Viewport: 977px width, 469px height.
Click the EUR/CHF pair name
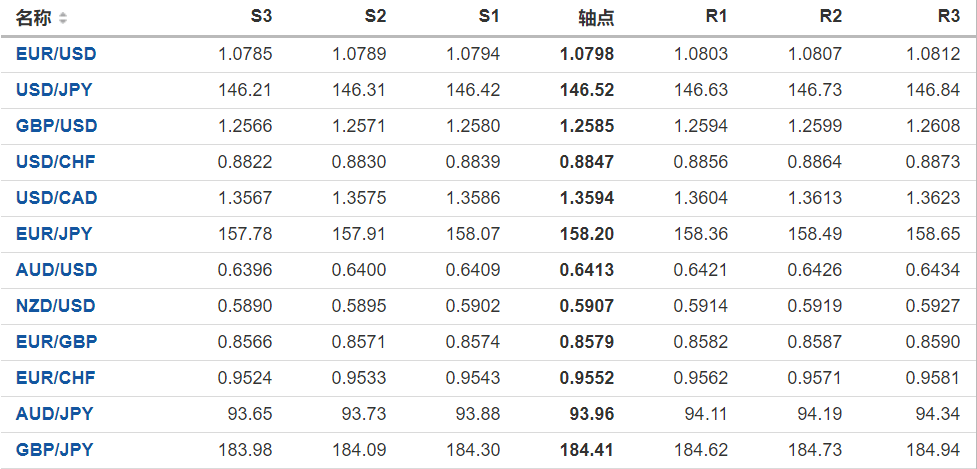pyautogui.click(x=55, y=378)
